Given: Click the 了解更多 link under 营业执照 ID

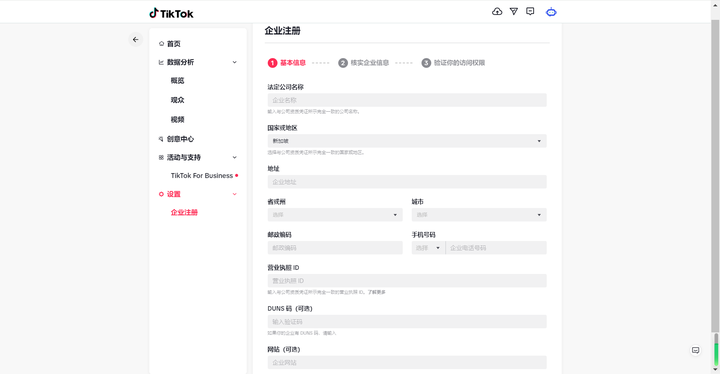Looking at the screenshot, I should (377, 292).
